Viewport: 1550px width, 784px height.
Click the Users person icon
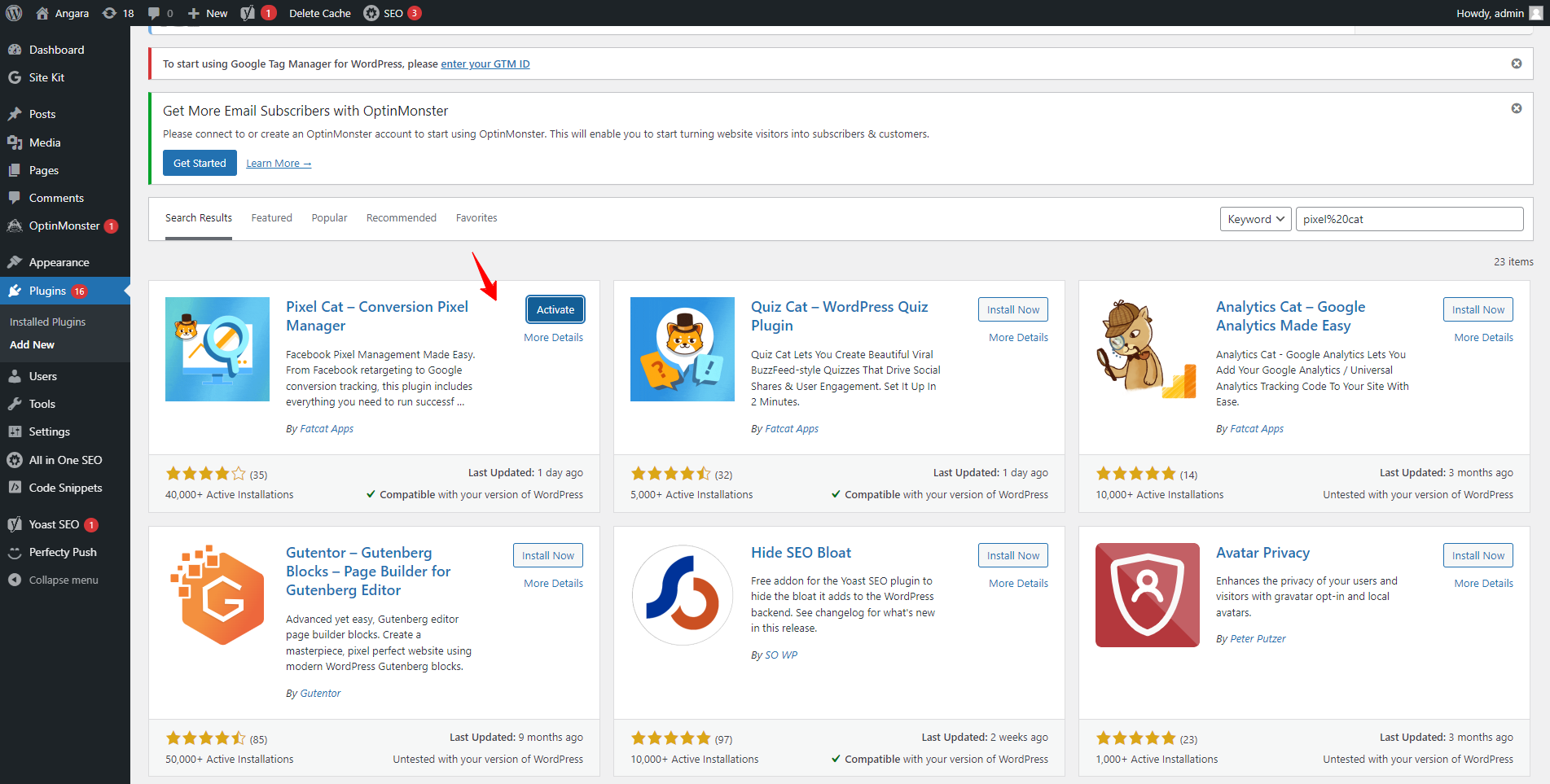(15, 376)
